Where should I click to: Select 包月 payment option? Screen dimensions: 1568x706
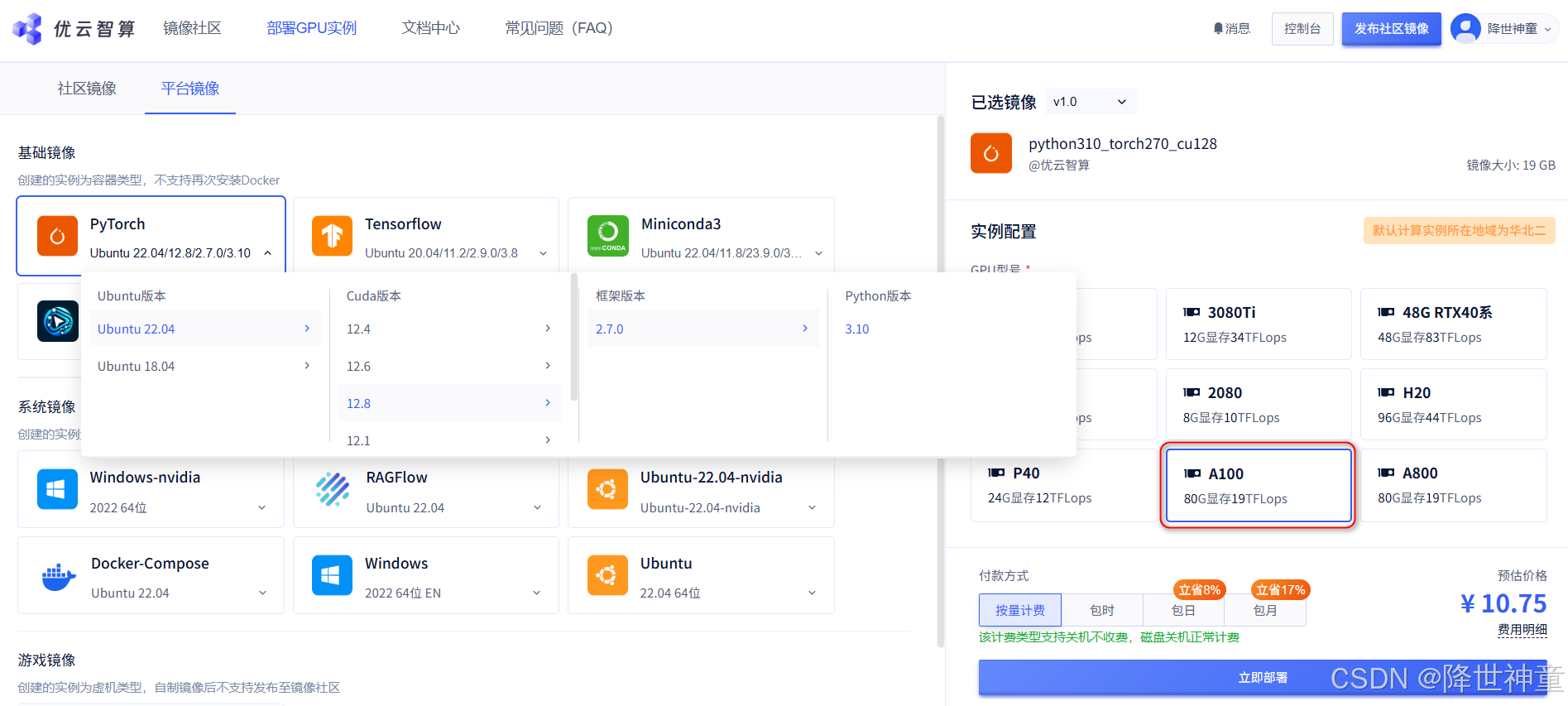(1265, 610)
